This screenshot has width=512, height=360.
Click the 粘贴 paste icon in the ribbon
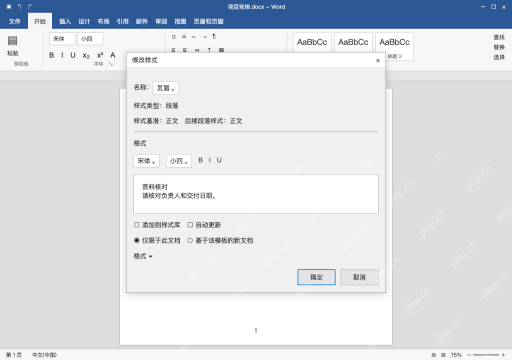(13, 41)
